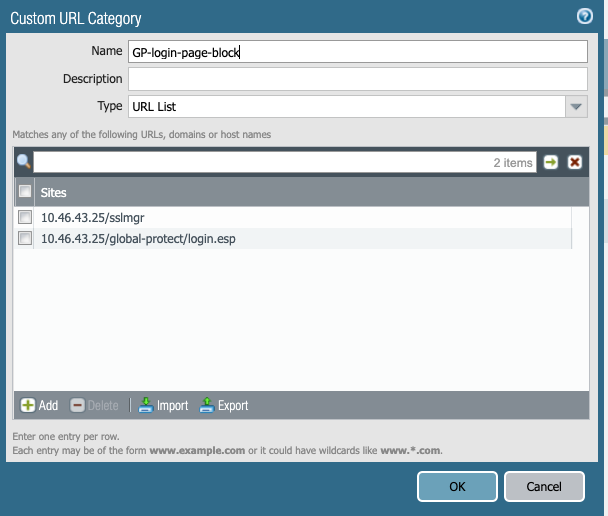Cancel the Custom URL Category dialog

[544, 487]
